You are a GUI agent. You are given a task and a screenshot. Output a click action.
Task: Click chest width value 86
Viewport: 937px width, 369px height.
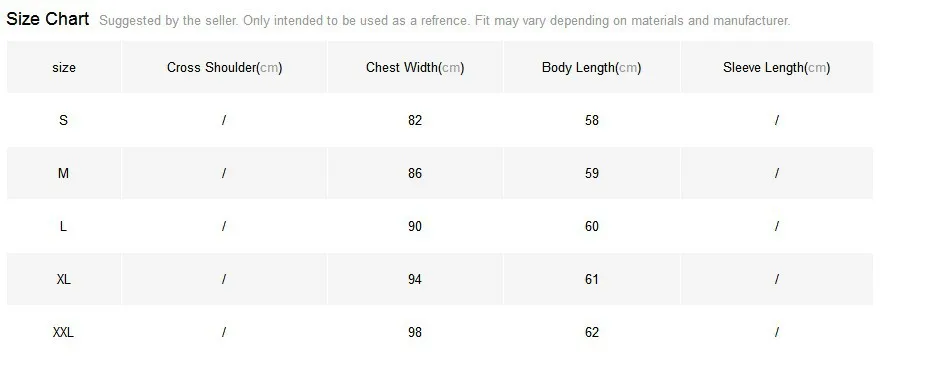pos(415,173)
